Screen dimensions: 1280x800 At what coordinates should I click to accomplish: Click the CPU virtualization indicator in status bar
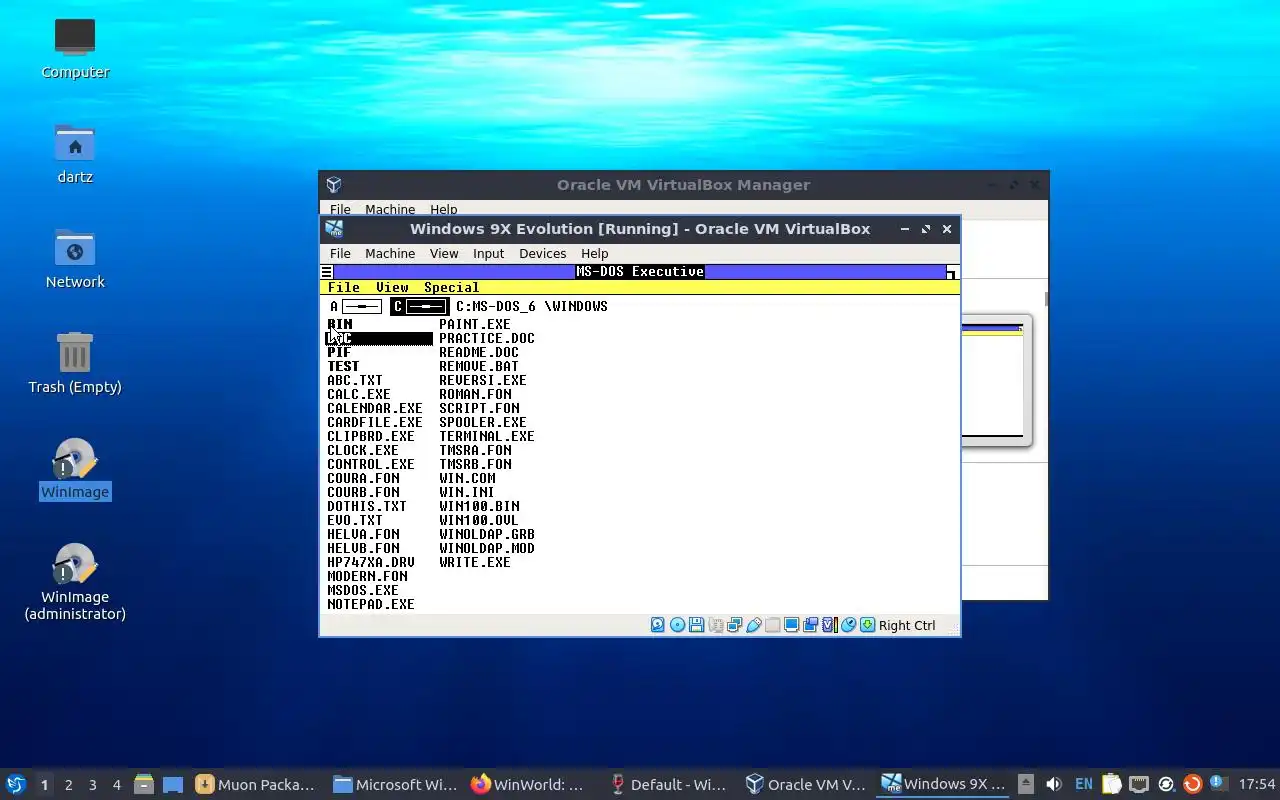(x=829, y=625)
